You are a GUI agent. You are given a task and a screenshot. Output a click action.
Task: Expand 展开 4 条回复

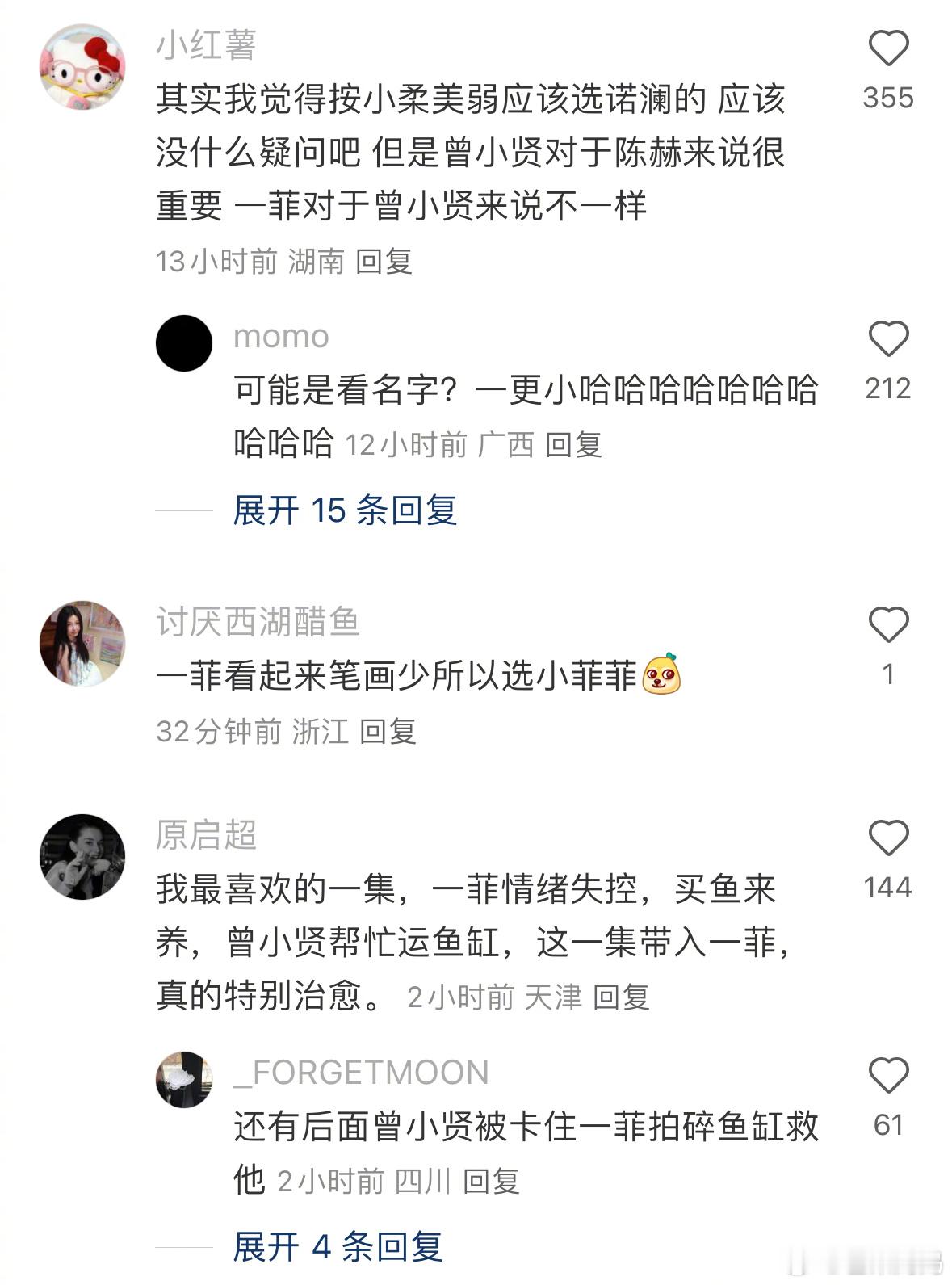coord(338,1247)
